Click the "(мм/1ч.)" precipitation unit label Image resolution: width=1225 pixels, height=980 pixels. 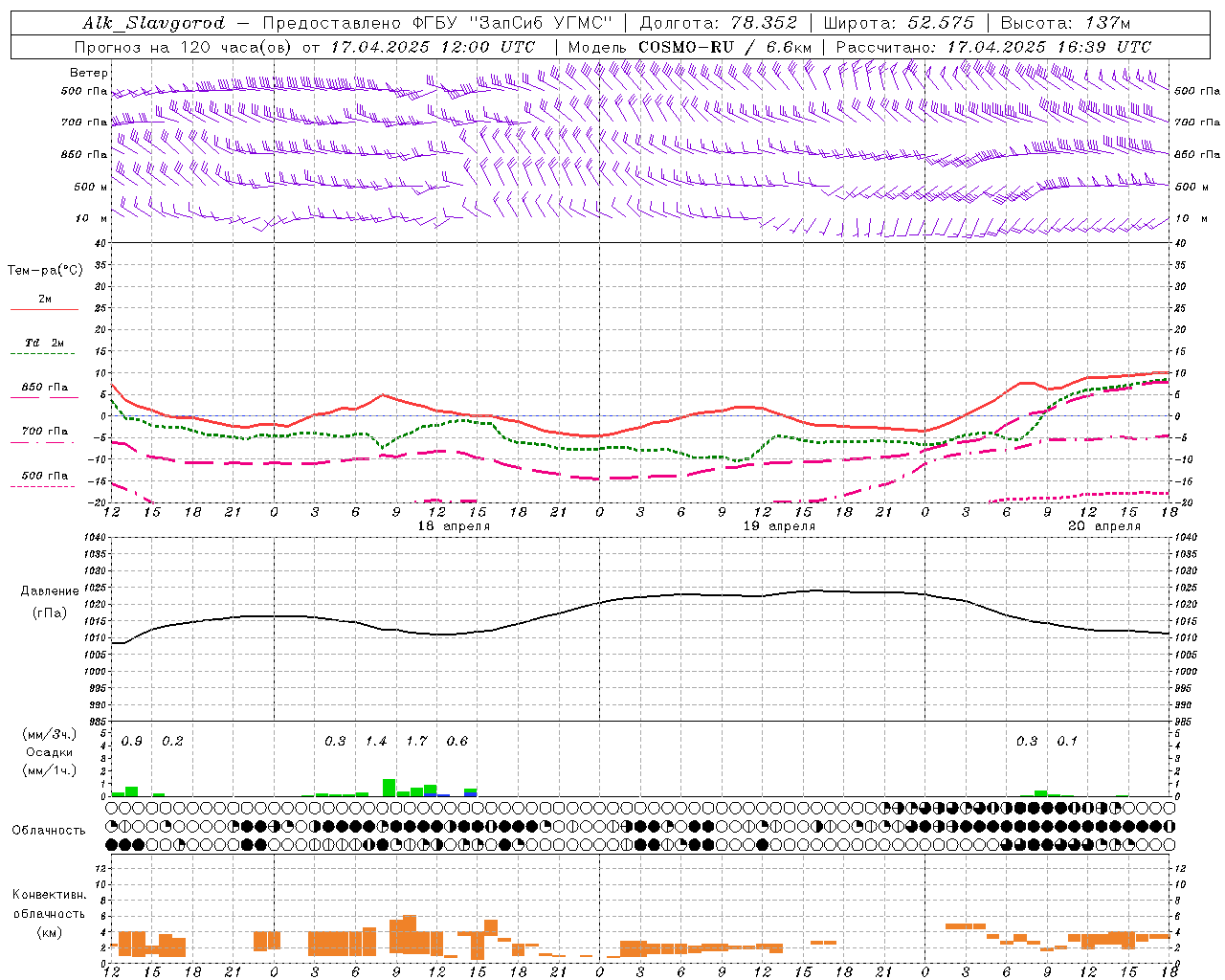pos(49,770)
